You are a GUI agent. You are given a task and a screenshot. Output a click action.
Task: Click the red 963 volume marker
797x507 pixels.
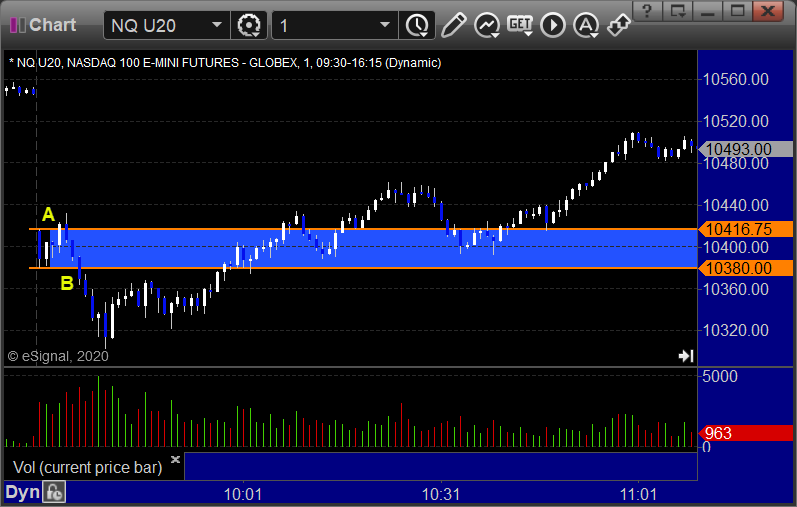tap(746, 433)
